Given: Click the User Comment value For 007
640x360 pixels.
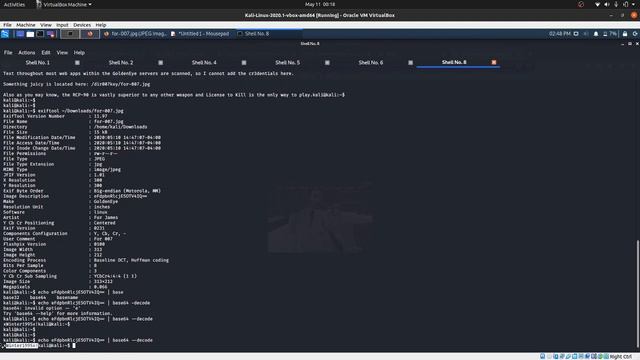Looking at the screenshot, I should pyautogui.click(x=103, y=239).
